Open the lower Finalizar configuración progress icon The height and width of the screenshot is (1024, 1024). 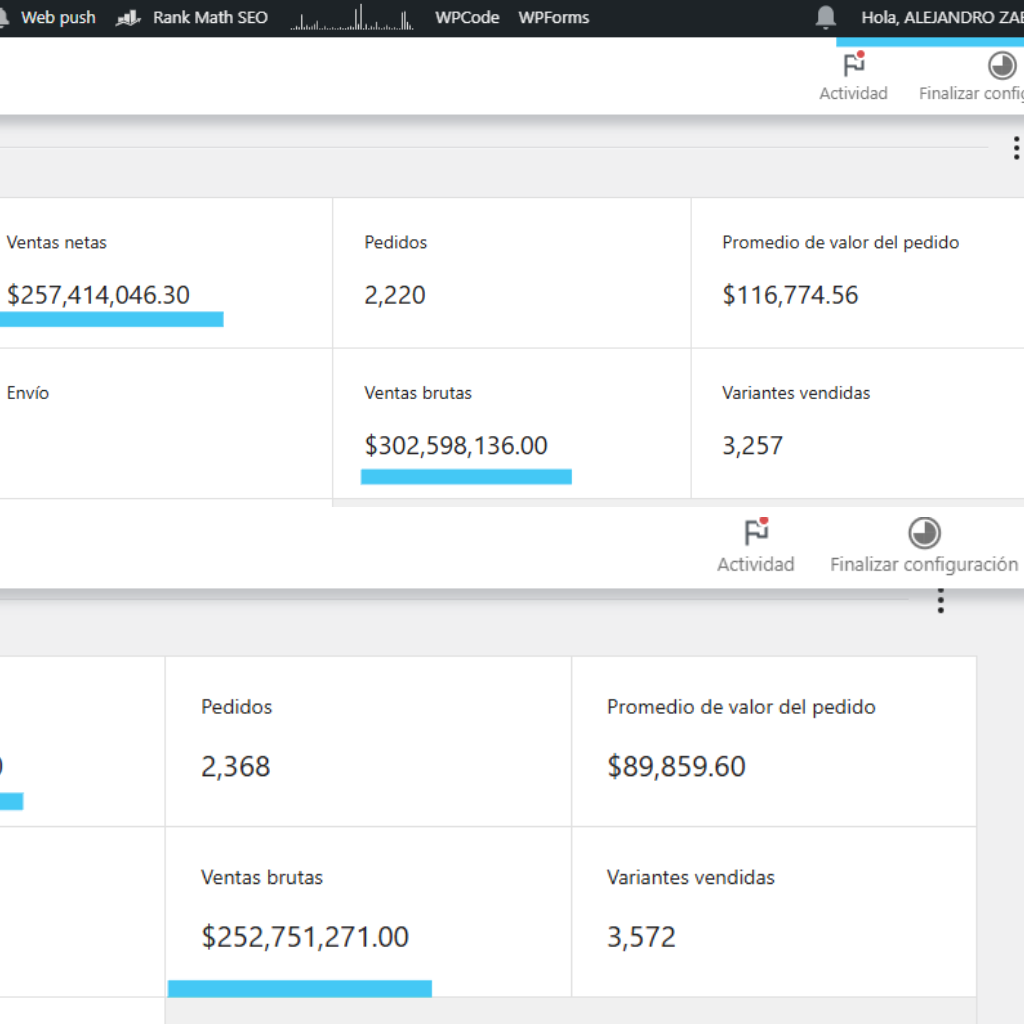[x=923, y=533]
